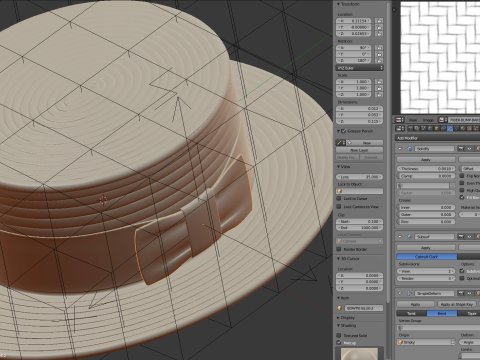This screenshot has width=480, height=360.
Task: Lock the Rotation X axis
Action: (379, 48)
